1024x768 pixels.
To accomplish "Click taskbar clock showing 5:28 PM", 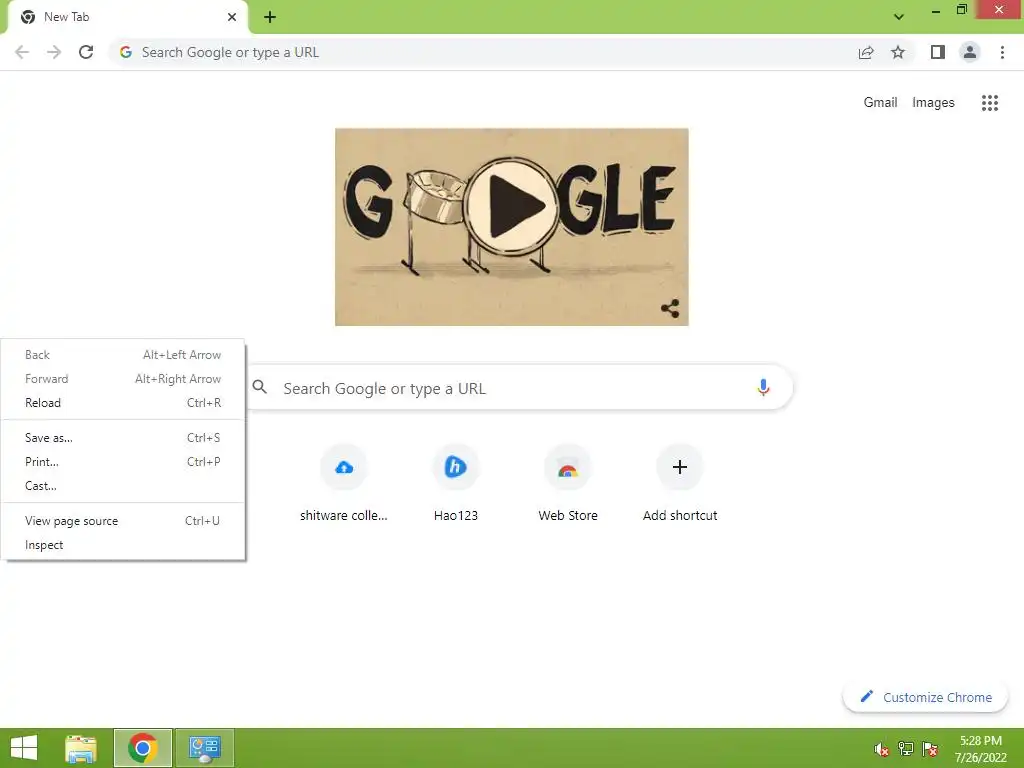I will (981, 748).
